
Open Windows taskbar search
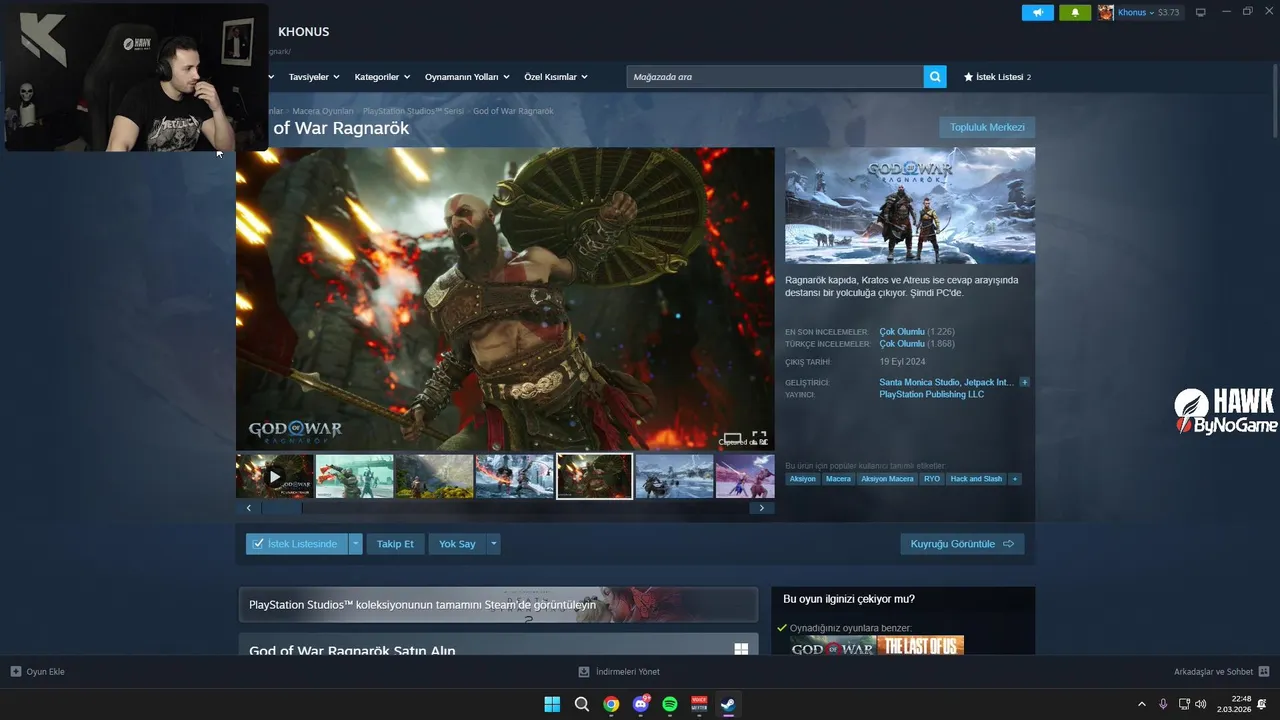582,704
